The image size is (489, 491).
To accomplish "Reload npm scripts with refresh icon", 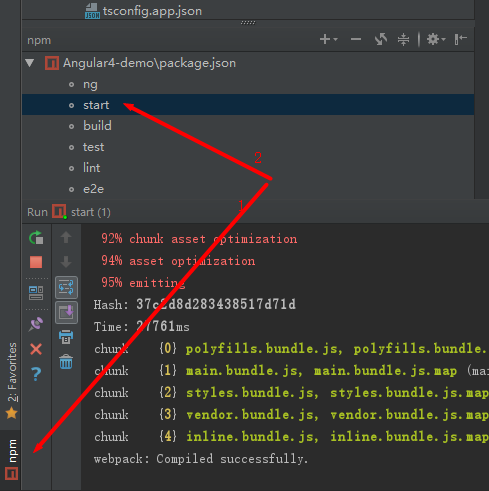I will coord(381,39).
